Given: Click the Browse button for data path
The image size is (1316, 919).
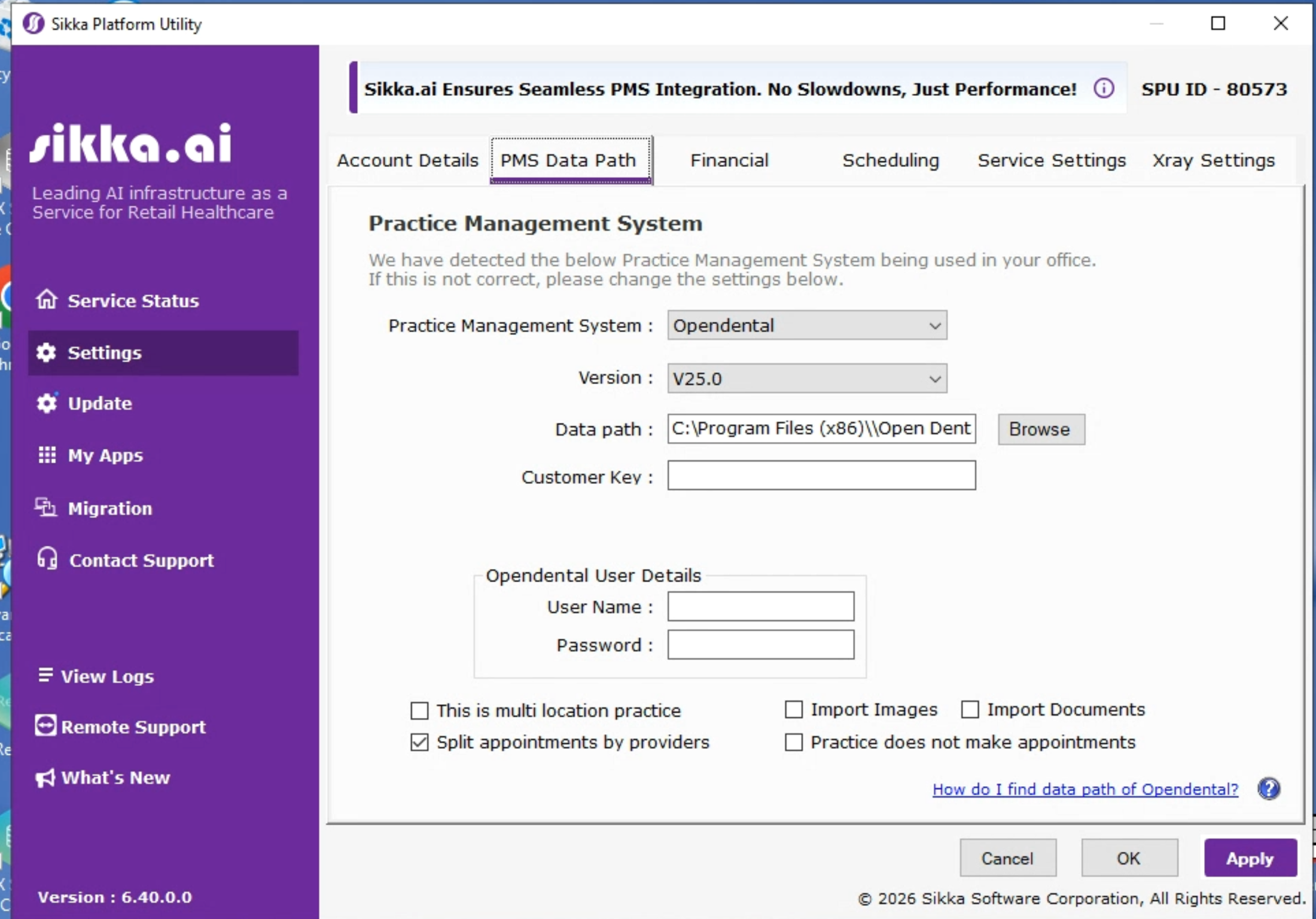Looking at the screenshot, I should pos(1041,429).
